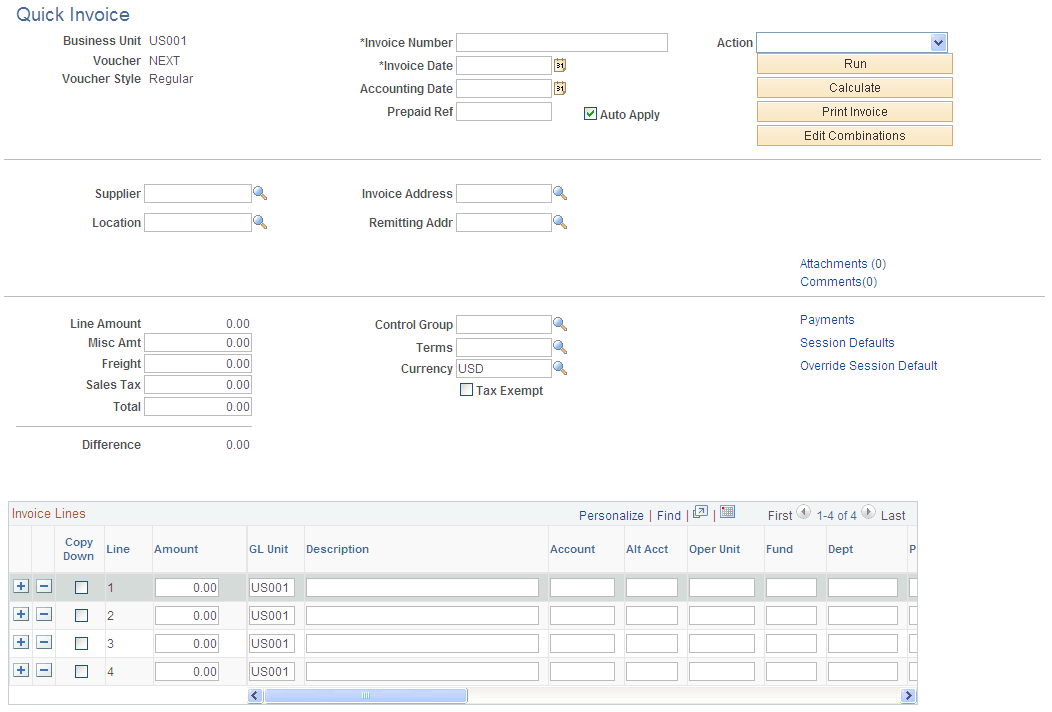Click the Personalize link in Invoice Lines header
The image size is (1052, 712).
pos(611,515)
